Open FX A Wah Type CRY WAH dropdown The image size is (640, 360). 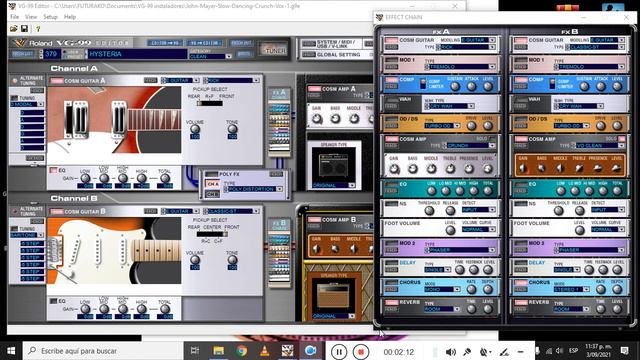[x=449, y=106]
